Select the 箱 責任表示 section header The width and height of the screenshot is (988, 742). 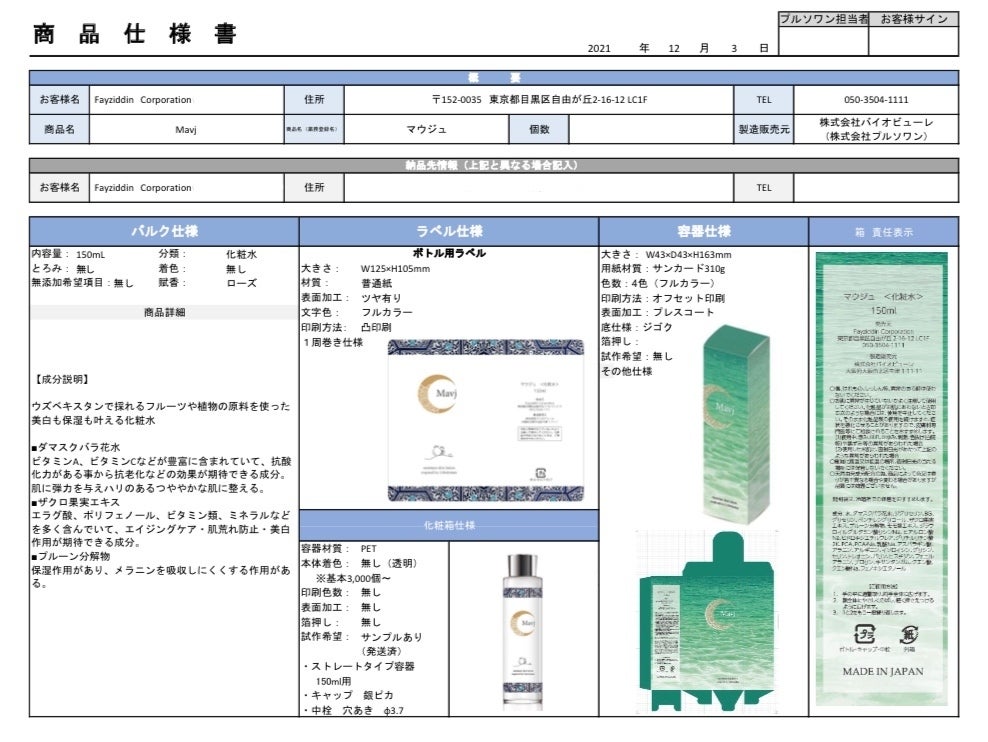(x=883, y=231)
